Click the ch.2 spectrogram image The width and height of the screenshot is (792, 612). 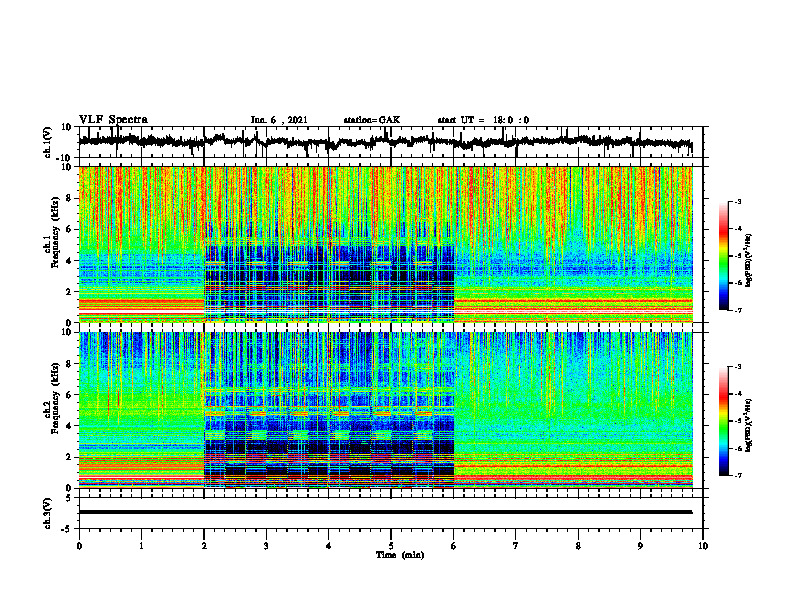385,410
